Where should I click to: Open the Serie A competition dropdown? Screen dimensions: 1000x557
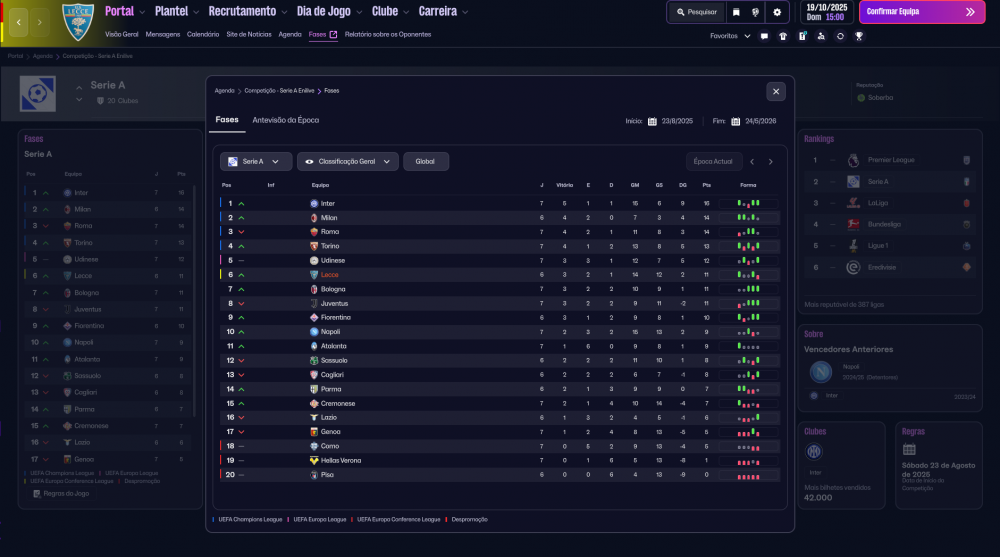pos(256,161)
